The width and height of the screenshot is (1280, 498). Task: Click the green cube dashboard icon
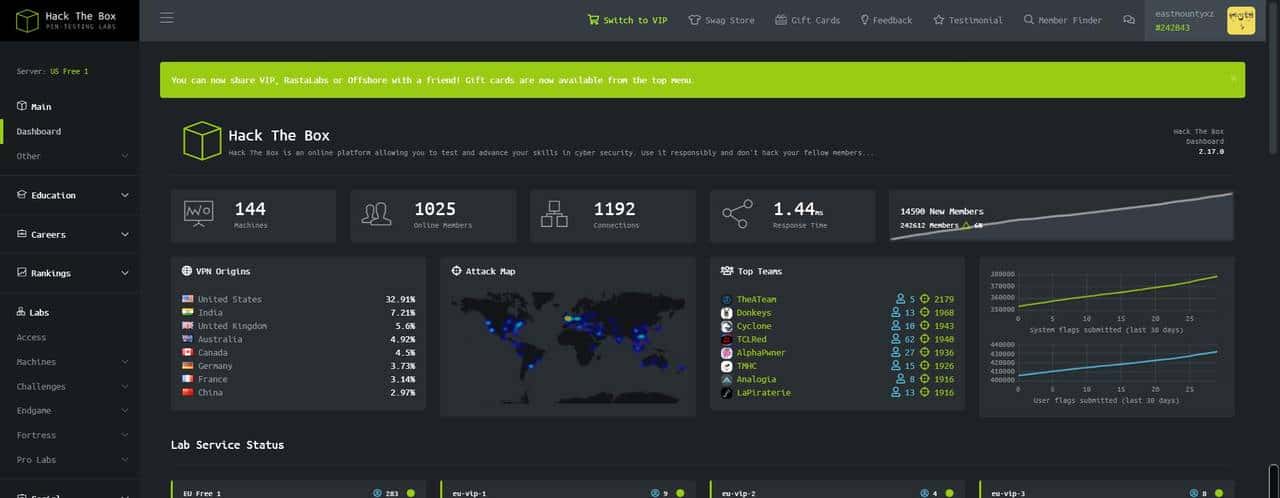point(201,141)
